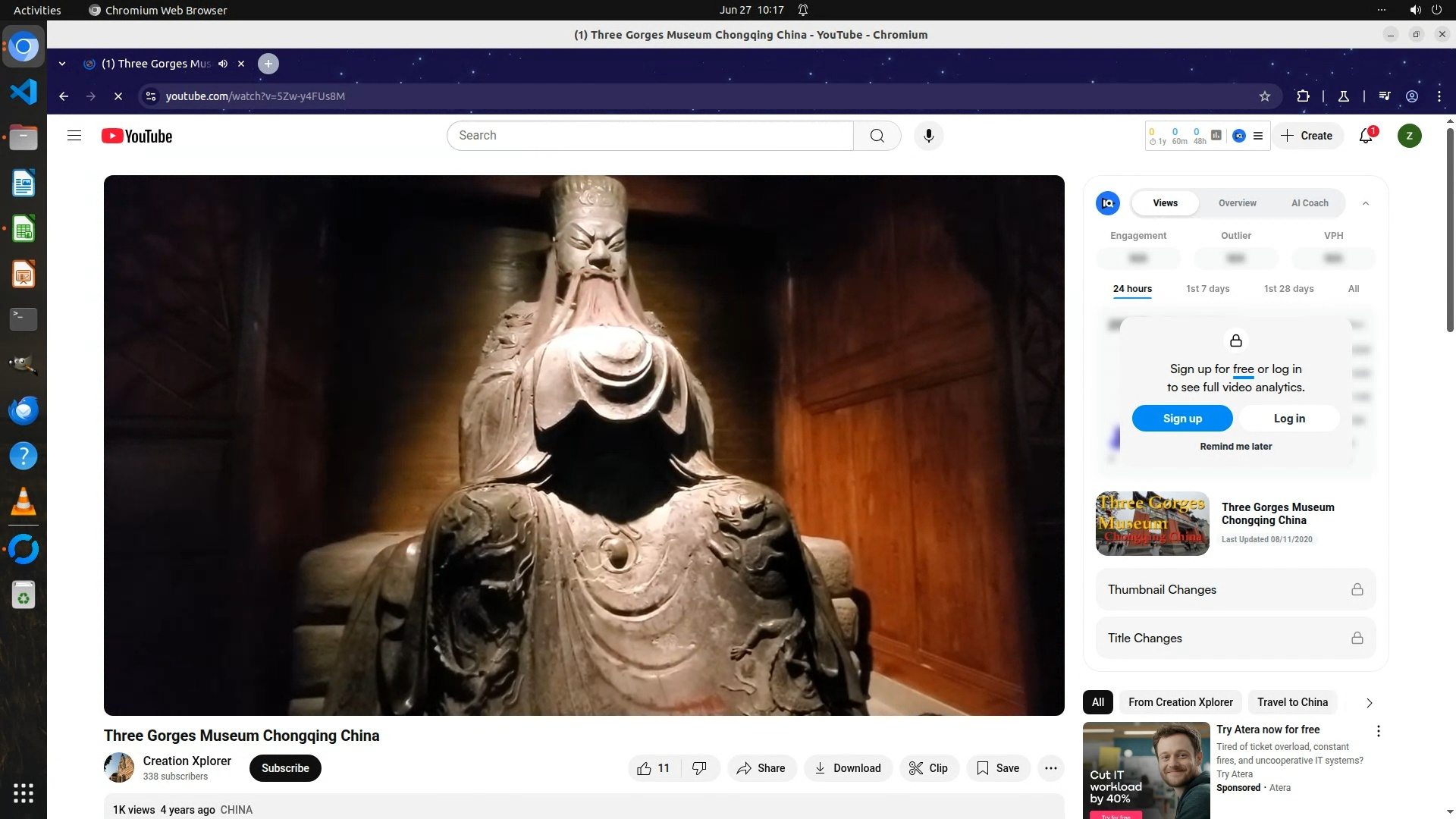Click the blue Sign up button
Image resolution: width=1456 pixels, height=819 pixels.
click(x=1181, y=419)
